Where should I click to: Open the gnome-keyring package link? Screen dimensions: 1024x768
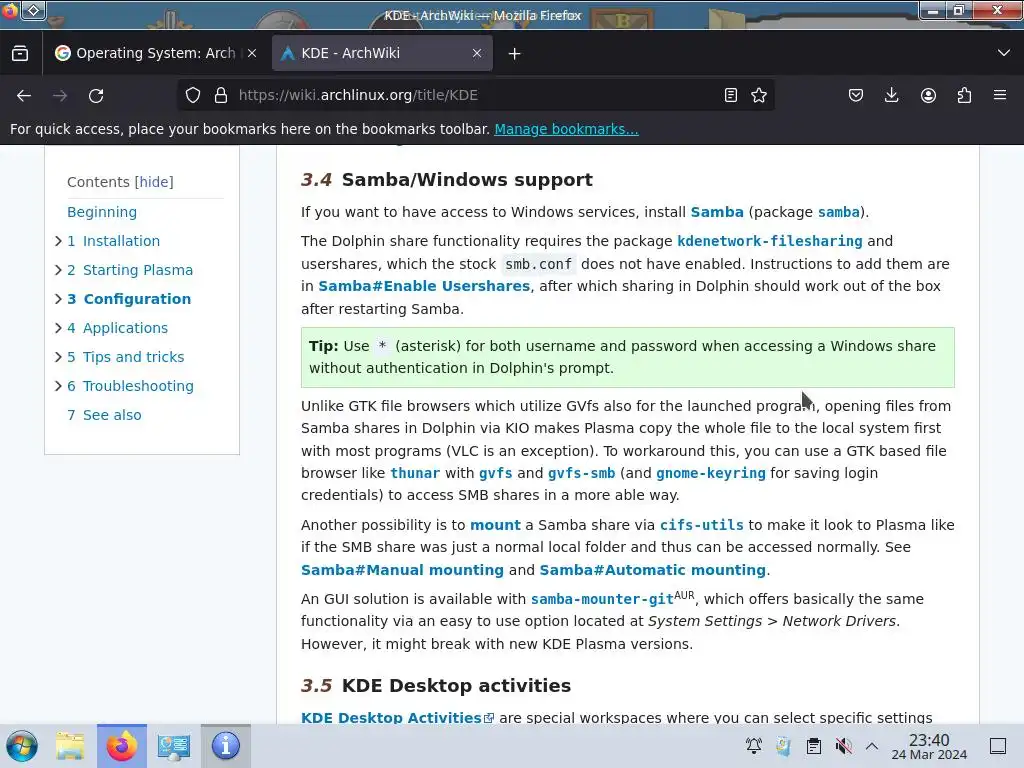[711, 473]
